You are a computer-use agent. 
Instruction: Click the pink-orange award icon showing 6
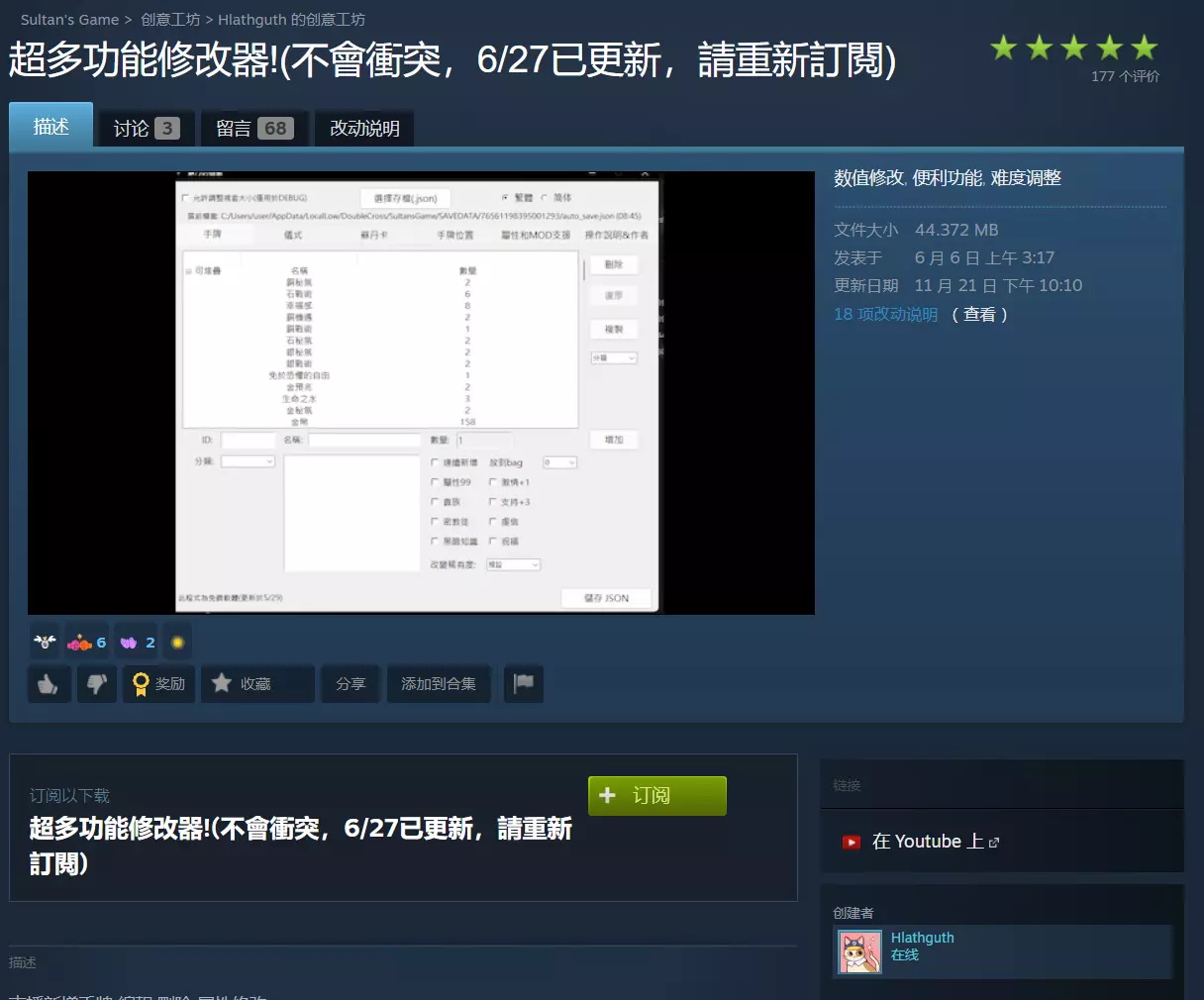(86, 643)
